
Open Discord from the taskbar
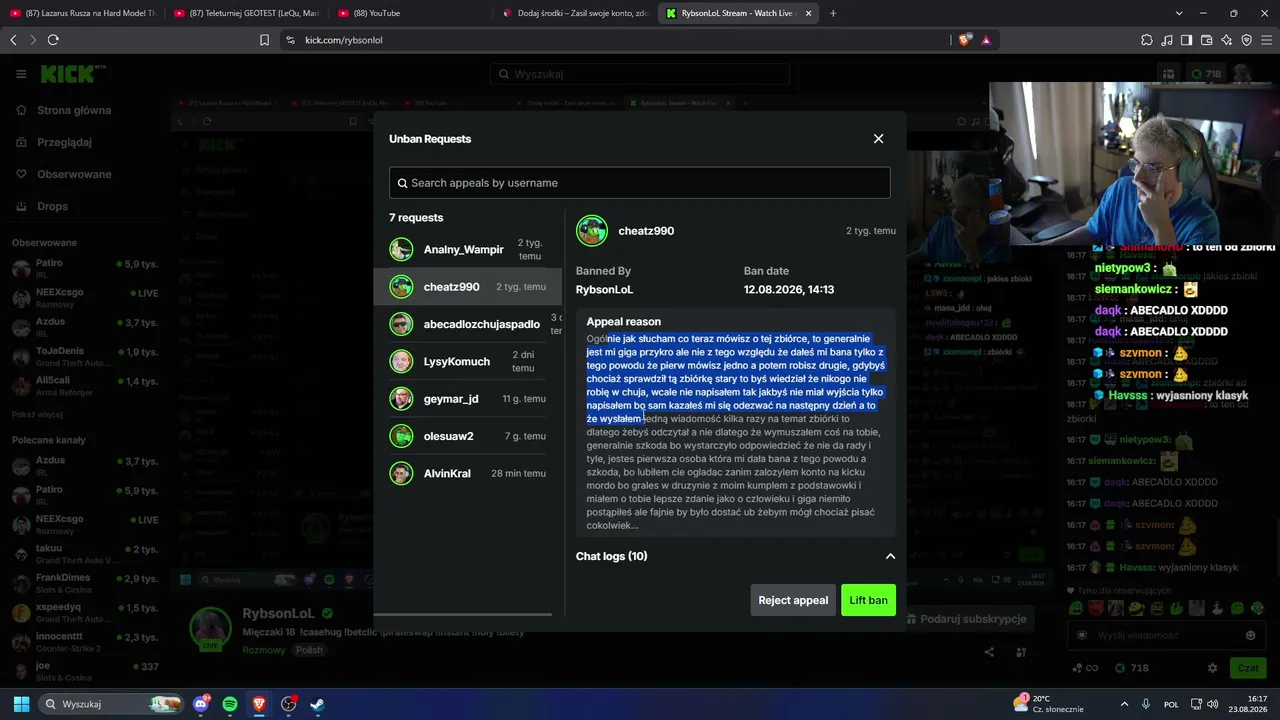tap(201, 704)
